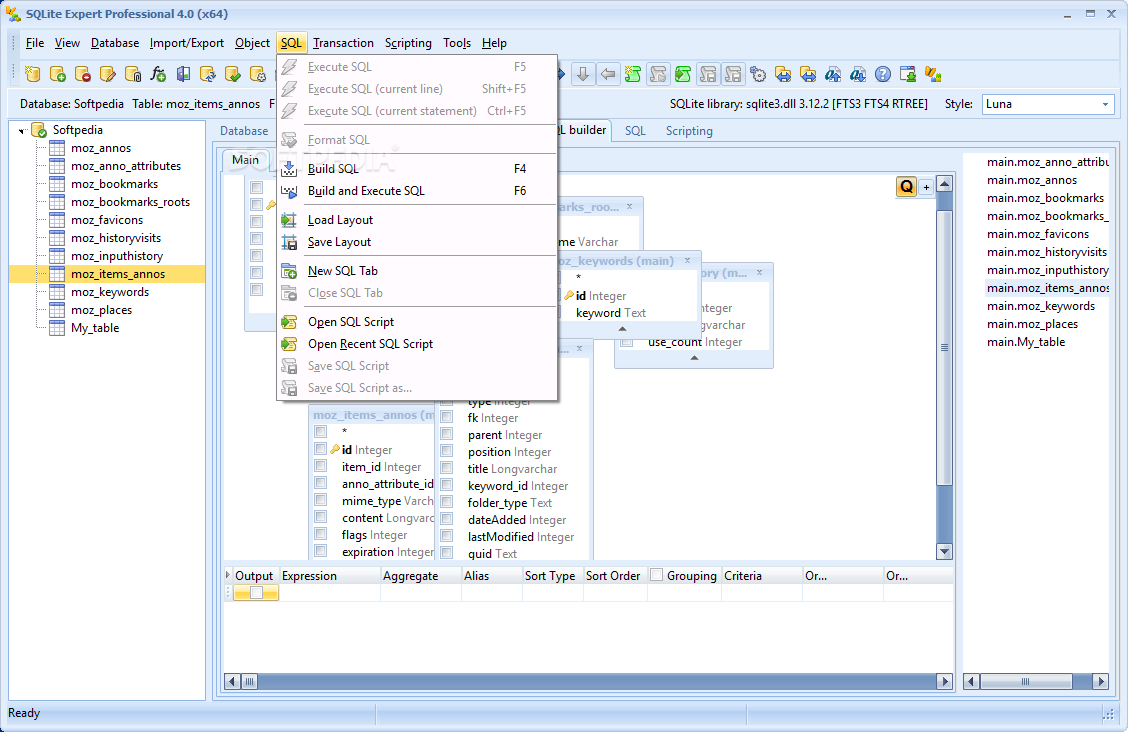Tick the id checkbox in moz_items_annos
Screen dimensions: 1128x732
321,449
